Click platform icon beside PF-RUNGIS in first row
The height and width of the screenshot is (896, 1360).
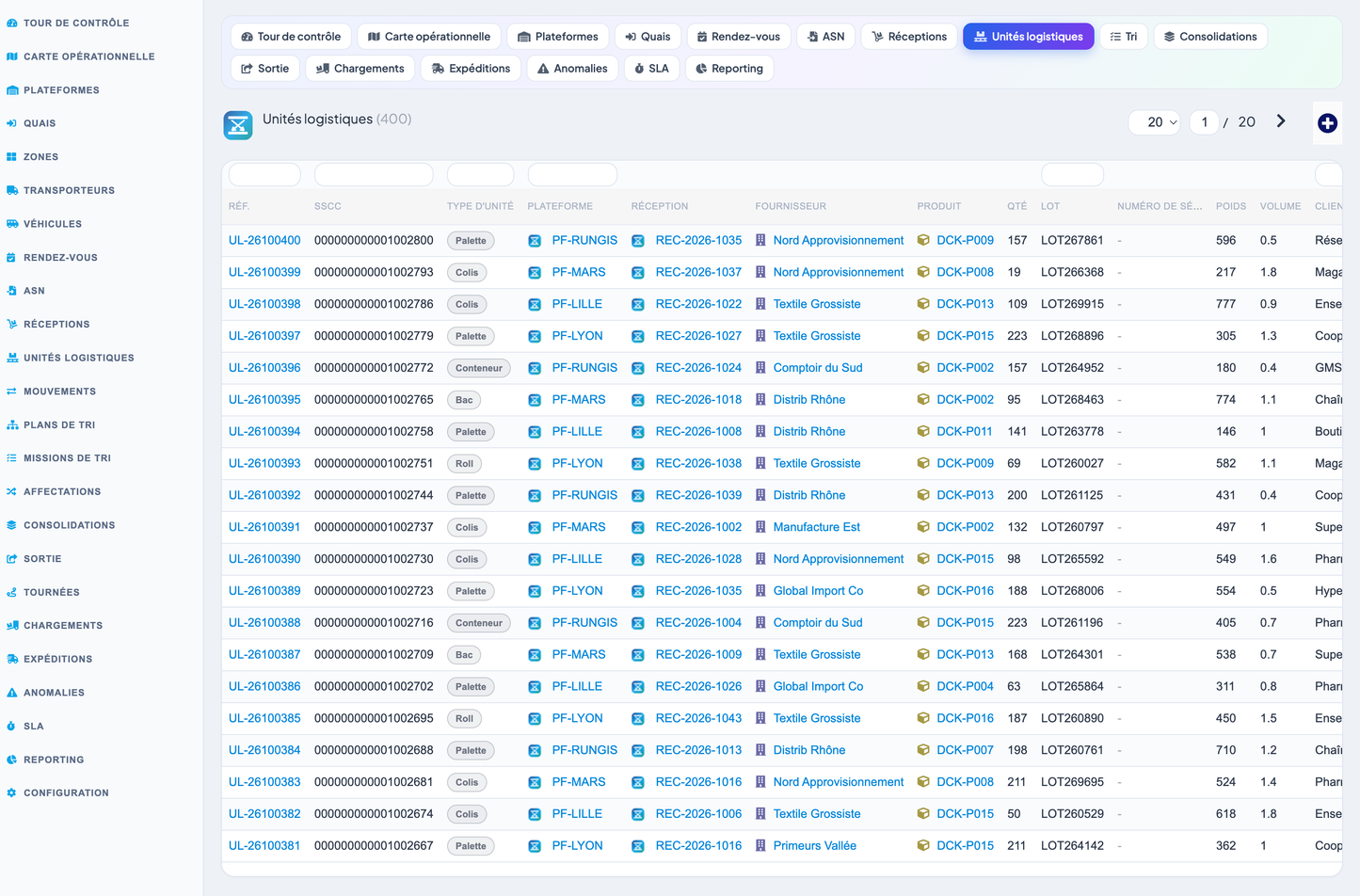[535, 241]
